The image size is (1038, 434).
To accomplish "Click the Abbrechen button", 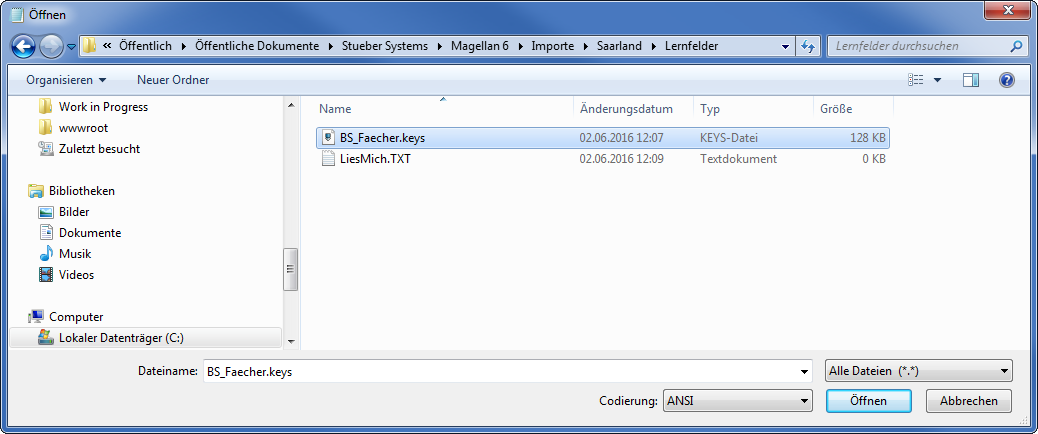I will [968, 401].
